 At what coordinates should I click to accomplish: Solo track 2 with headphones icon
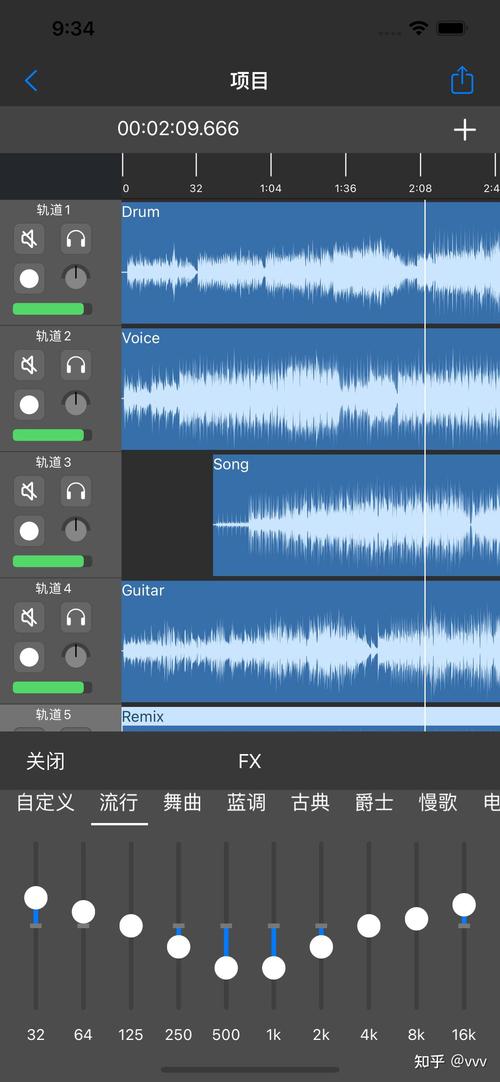(76, 365)
